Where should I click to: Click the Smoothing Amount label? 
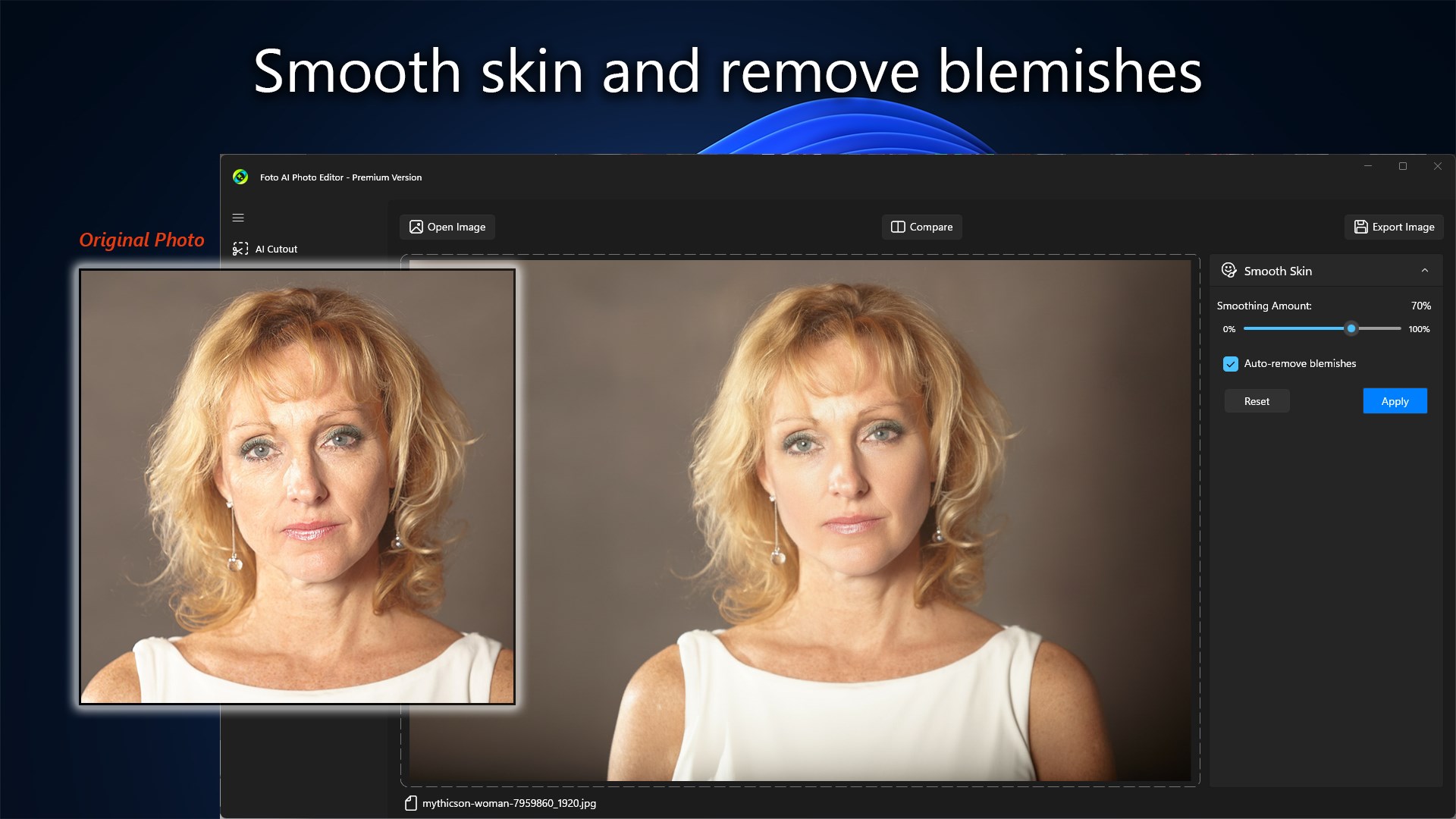(x=1264, y=306)
